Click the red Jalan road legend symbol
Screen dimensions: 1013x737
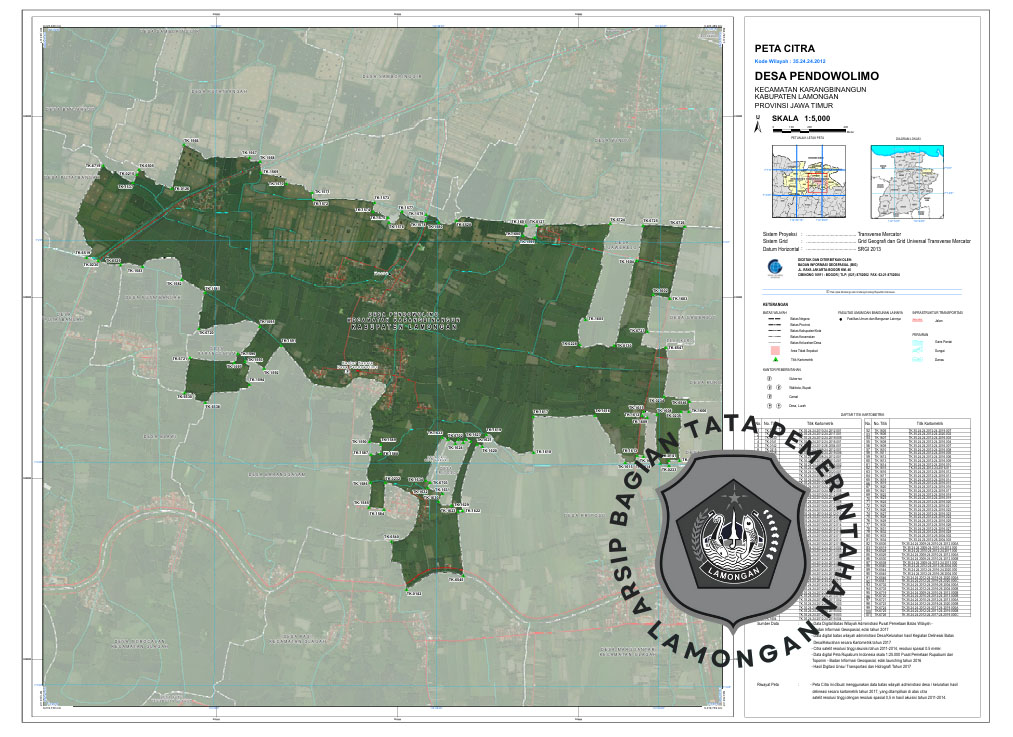click(917, 320)
